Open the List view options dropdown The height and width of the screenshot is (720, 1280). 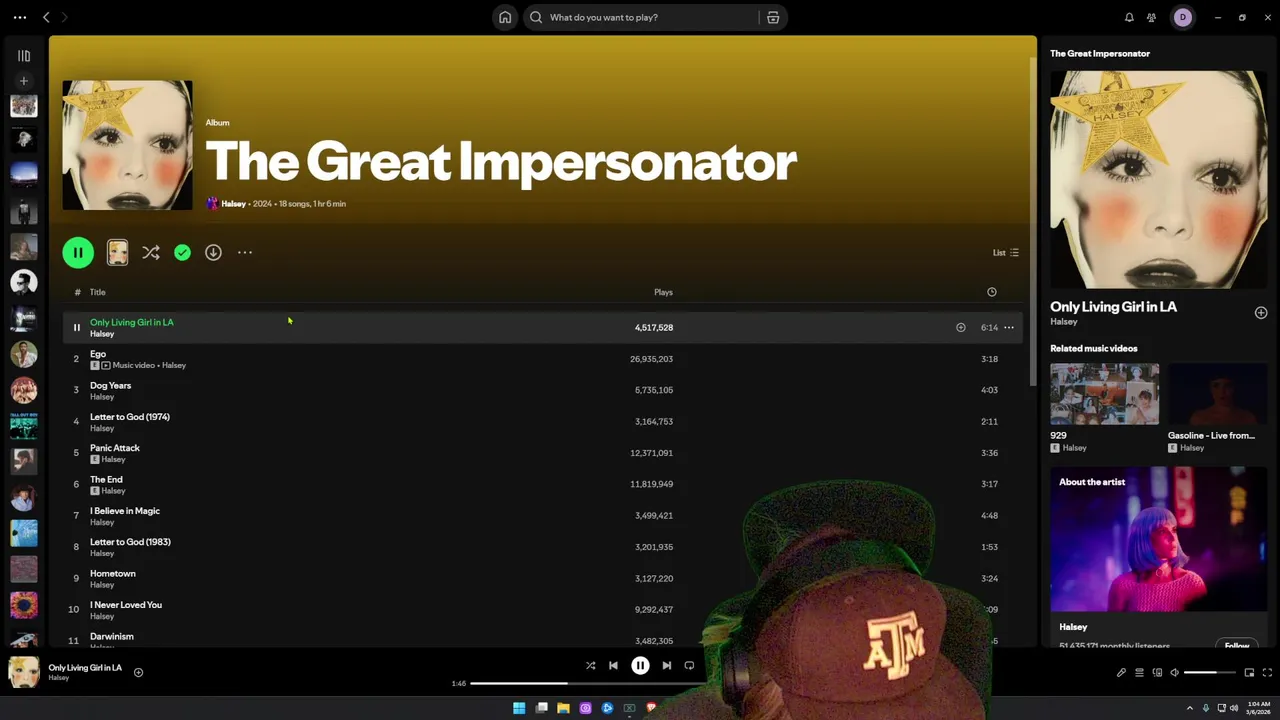coord(1005,253)
